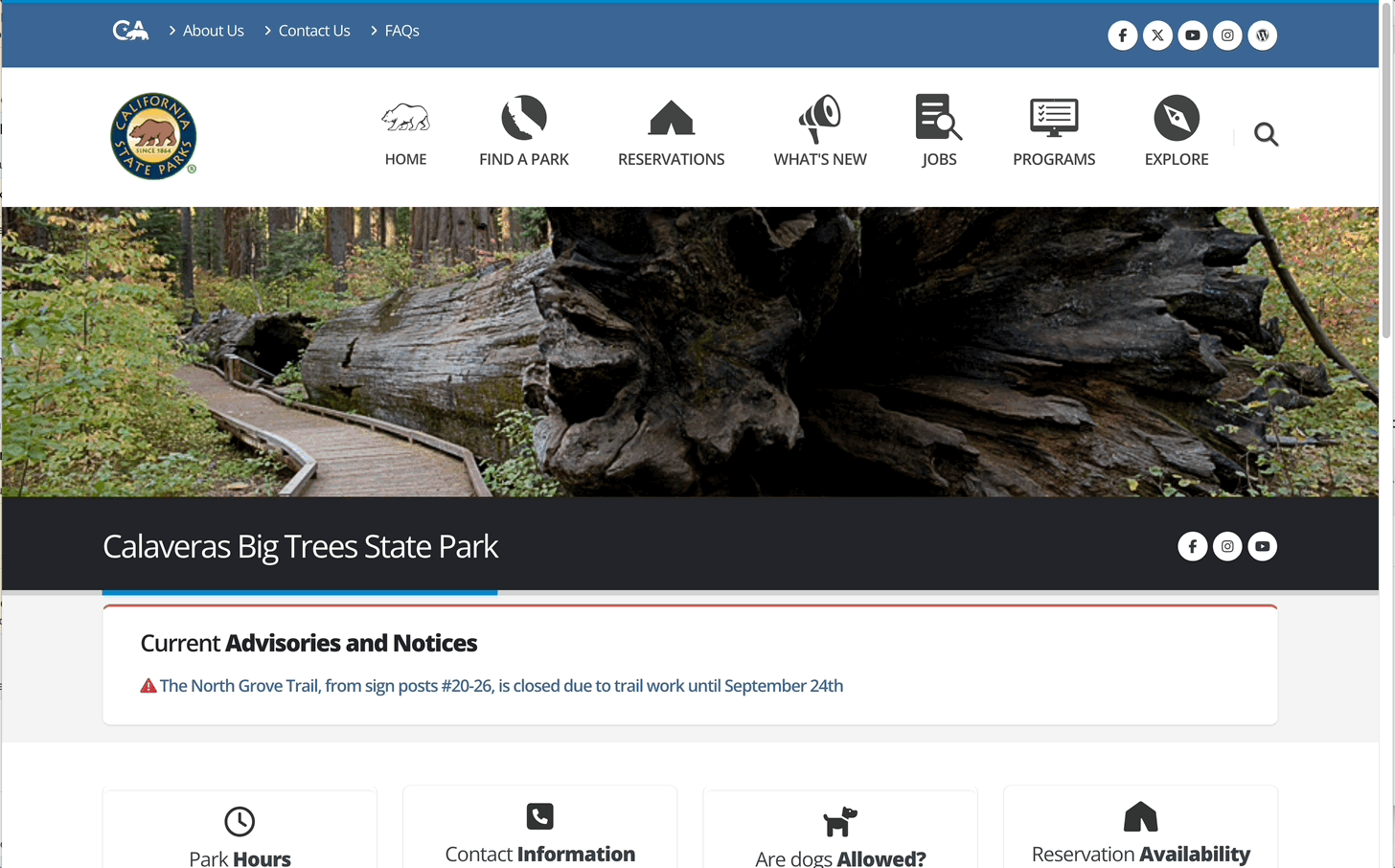Screen dimensions: 1395x868
Task: Open the RESERVATIONS tent icon
Action: [671, 117]
